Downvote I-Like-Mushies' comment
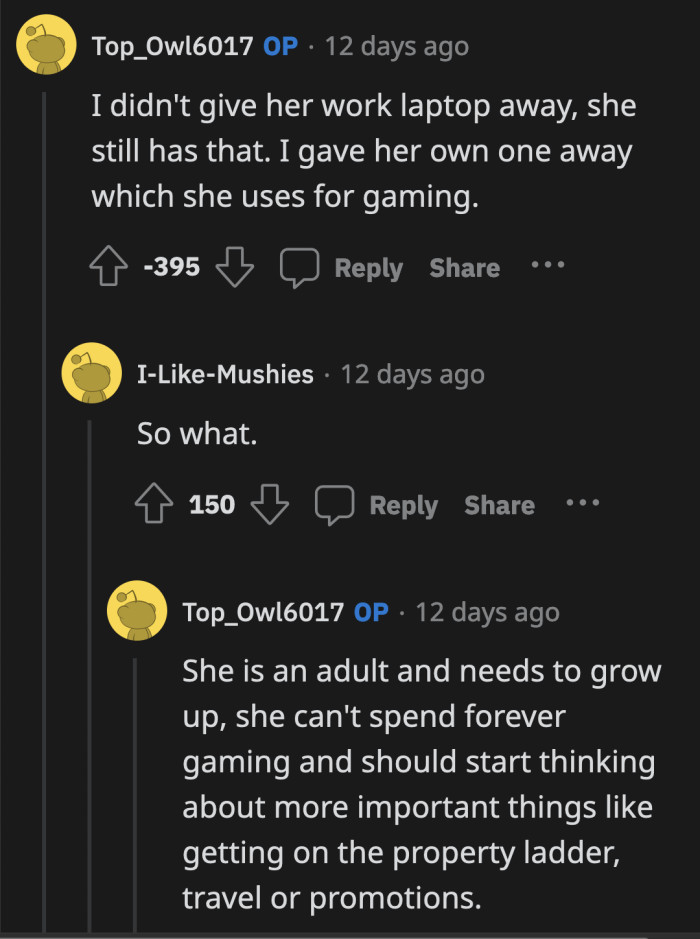 pos(271,504)
